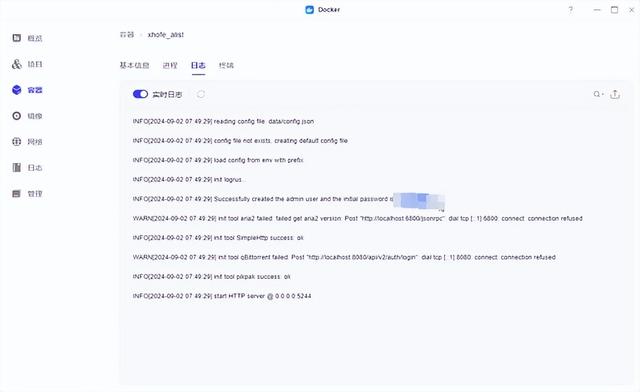Click the refresh logs spinner icon
The width and height of the screenshot is (640, 392).
200,94
